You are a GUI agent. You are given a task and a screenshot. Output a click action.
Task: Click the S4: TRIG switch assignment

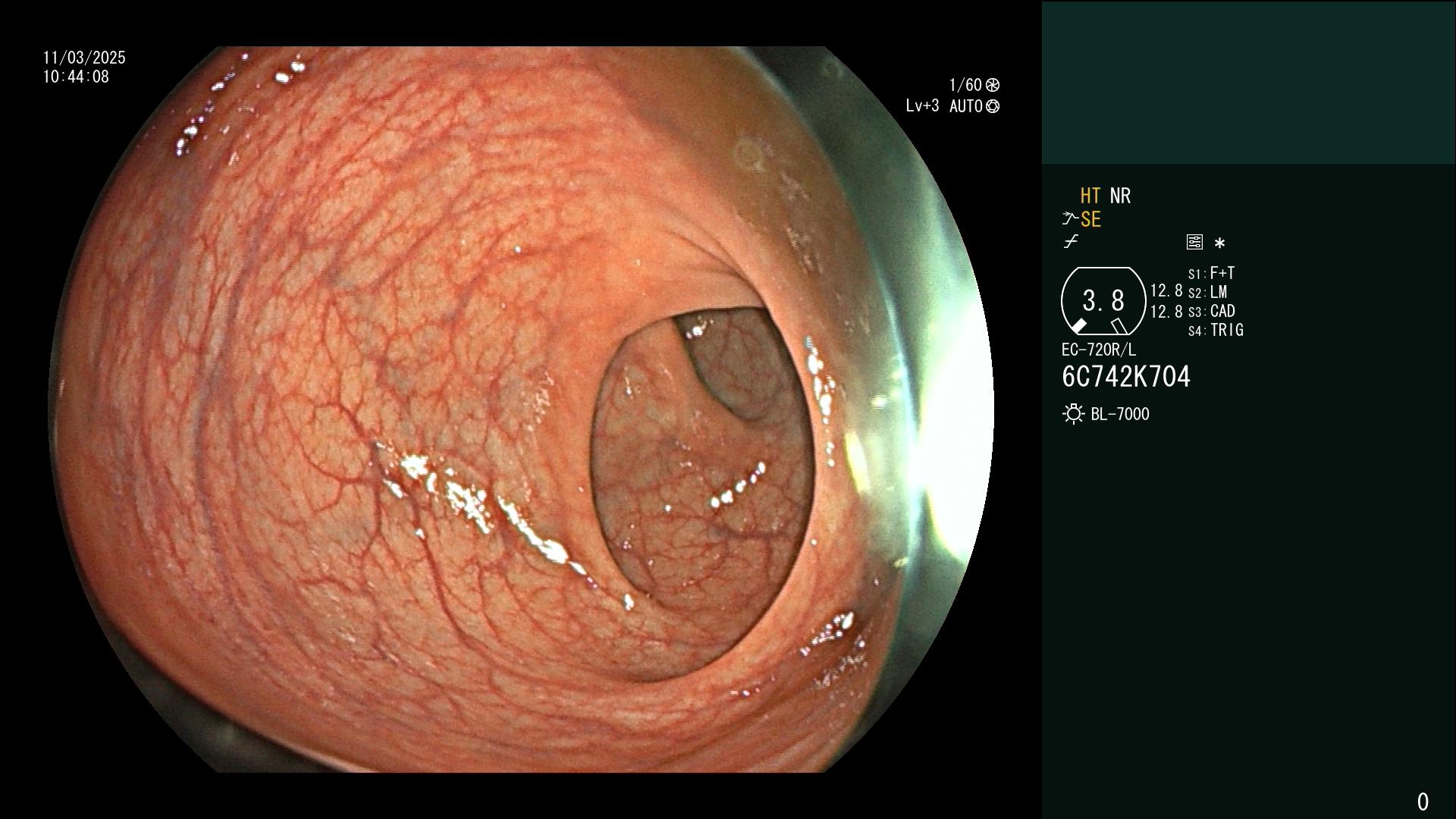(1216, 331)
